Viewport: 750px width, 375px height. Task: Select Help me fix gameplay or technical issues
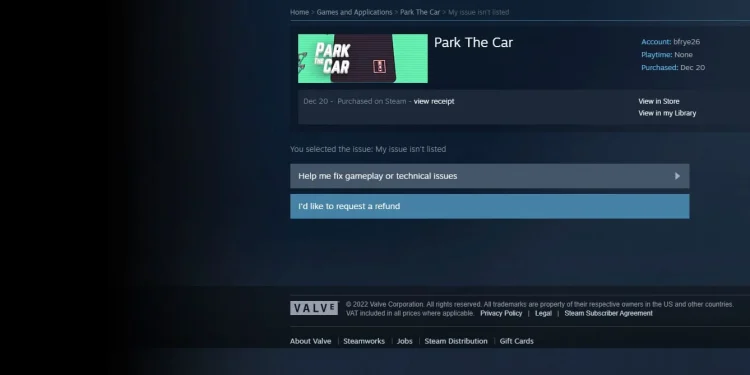point(489,176)
